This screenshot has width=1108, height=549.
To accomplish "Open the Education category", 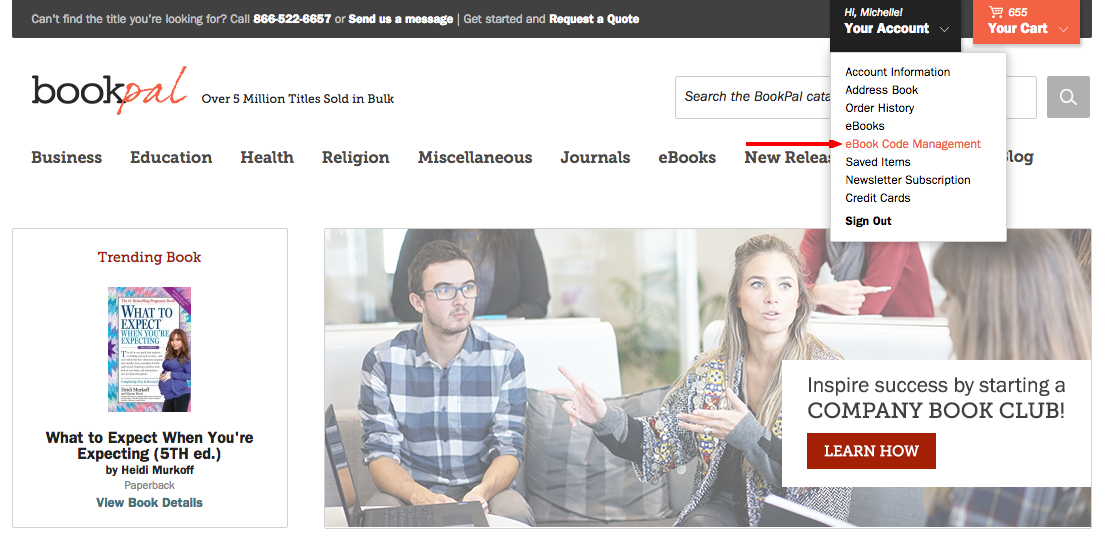I will click(171, 158).
